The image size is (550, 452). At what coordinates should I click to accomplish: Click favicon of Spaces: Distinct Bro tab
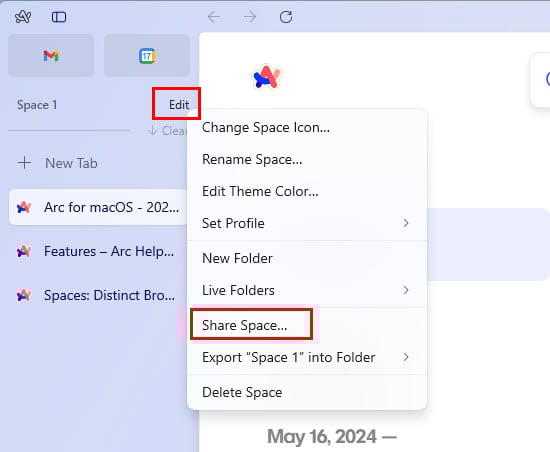pyautogui.click(x=24, y=295)
